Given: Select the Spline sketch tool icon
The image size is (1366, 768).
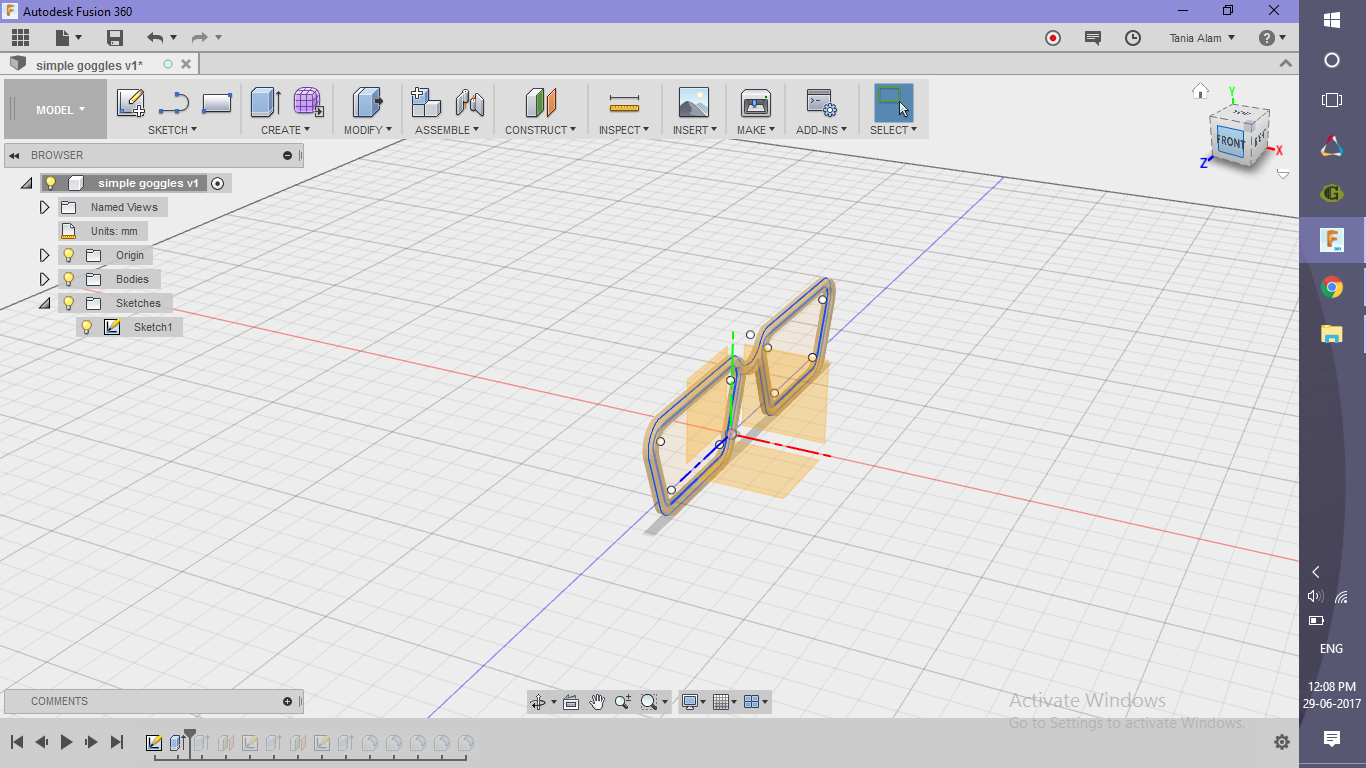Looking at the screenshot, I should point(174,103).
